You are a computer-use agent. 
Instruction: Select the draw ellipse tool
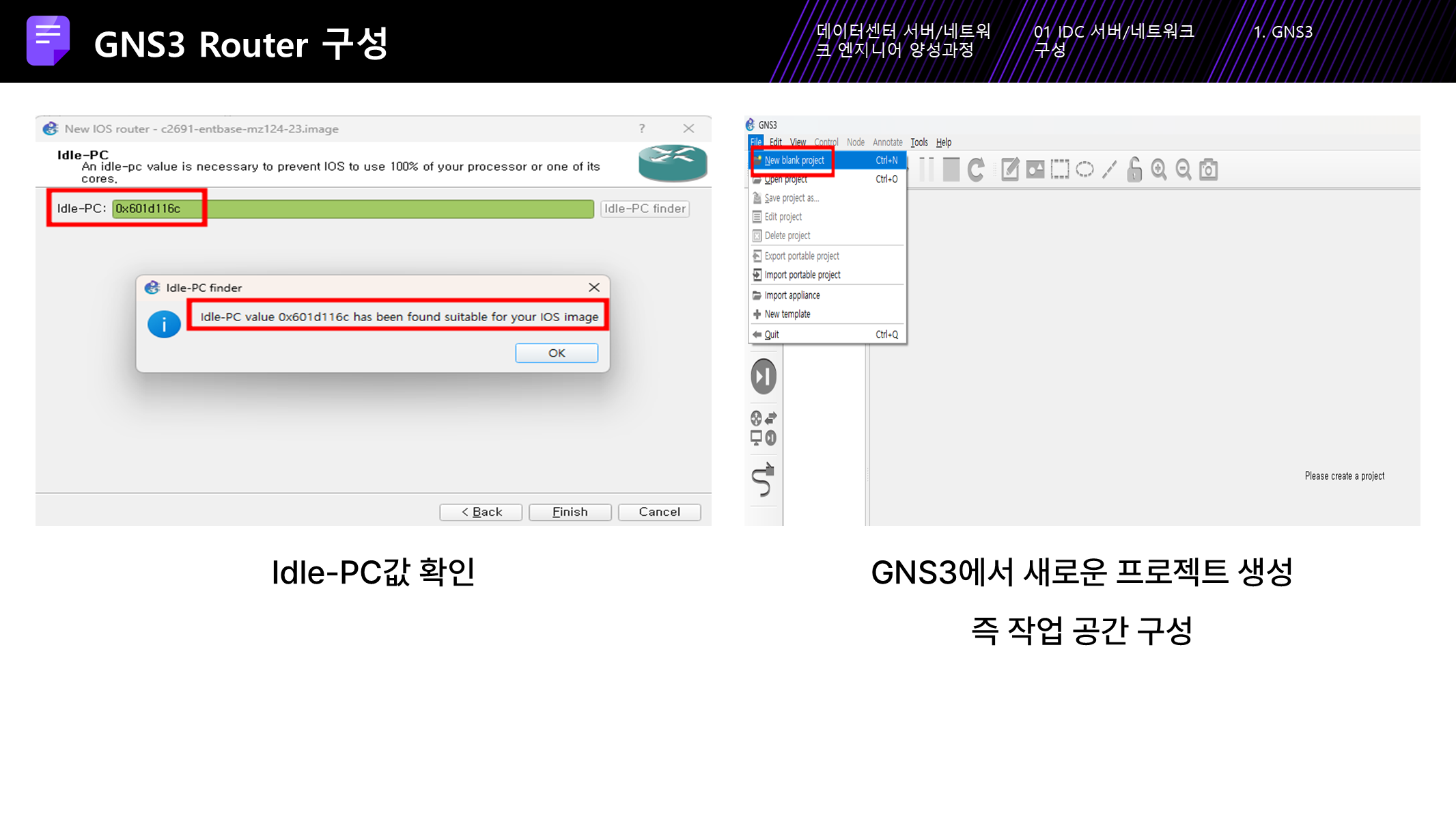pos(1084,169)
